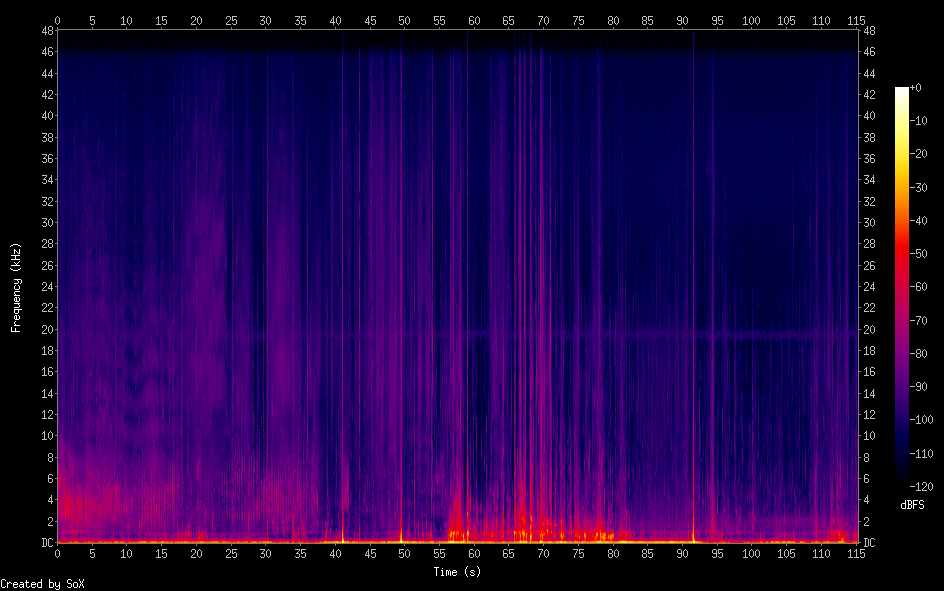Viewport: 944px width, 591px height.
Task: Click the '+0' label on color scale
Action: pos(915,89)
